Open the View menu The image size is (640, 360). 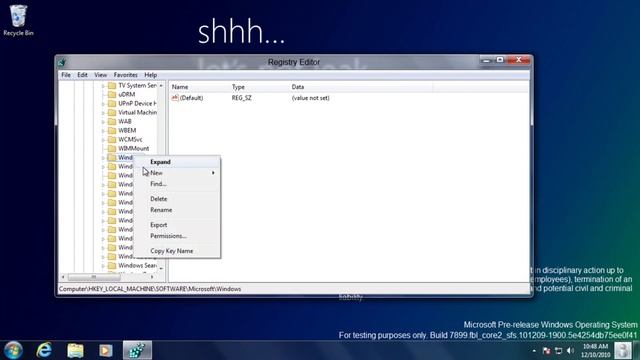(100, 75)
